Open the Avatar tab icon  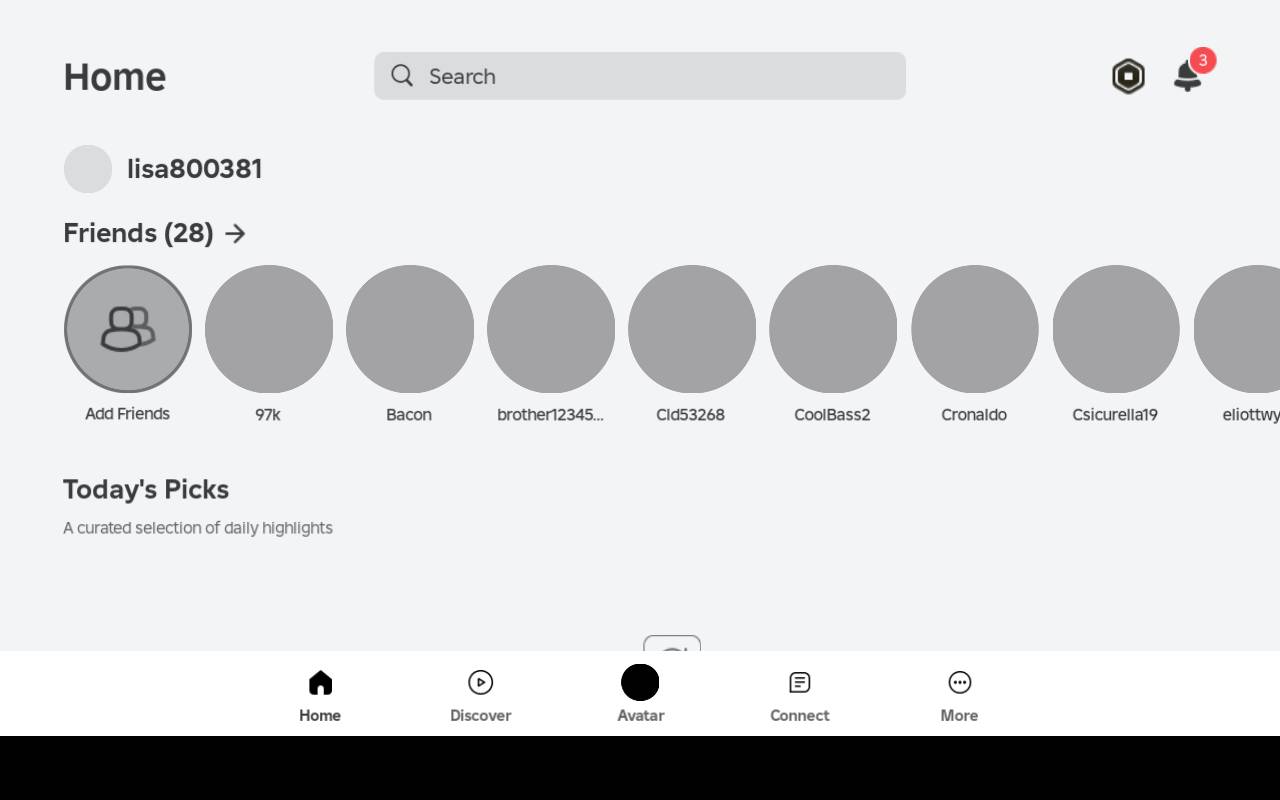click(x=640, y=683)
